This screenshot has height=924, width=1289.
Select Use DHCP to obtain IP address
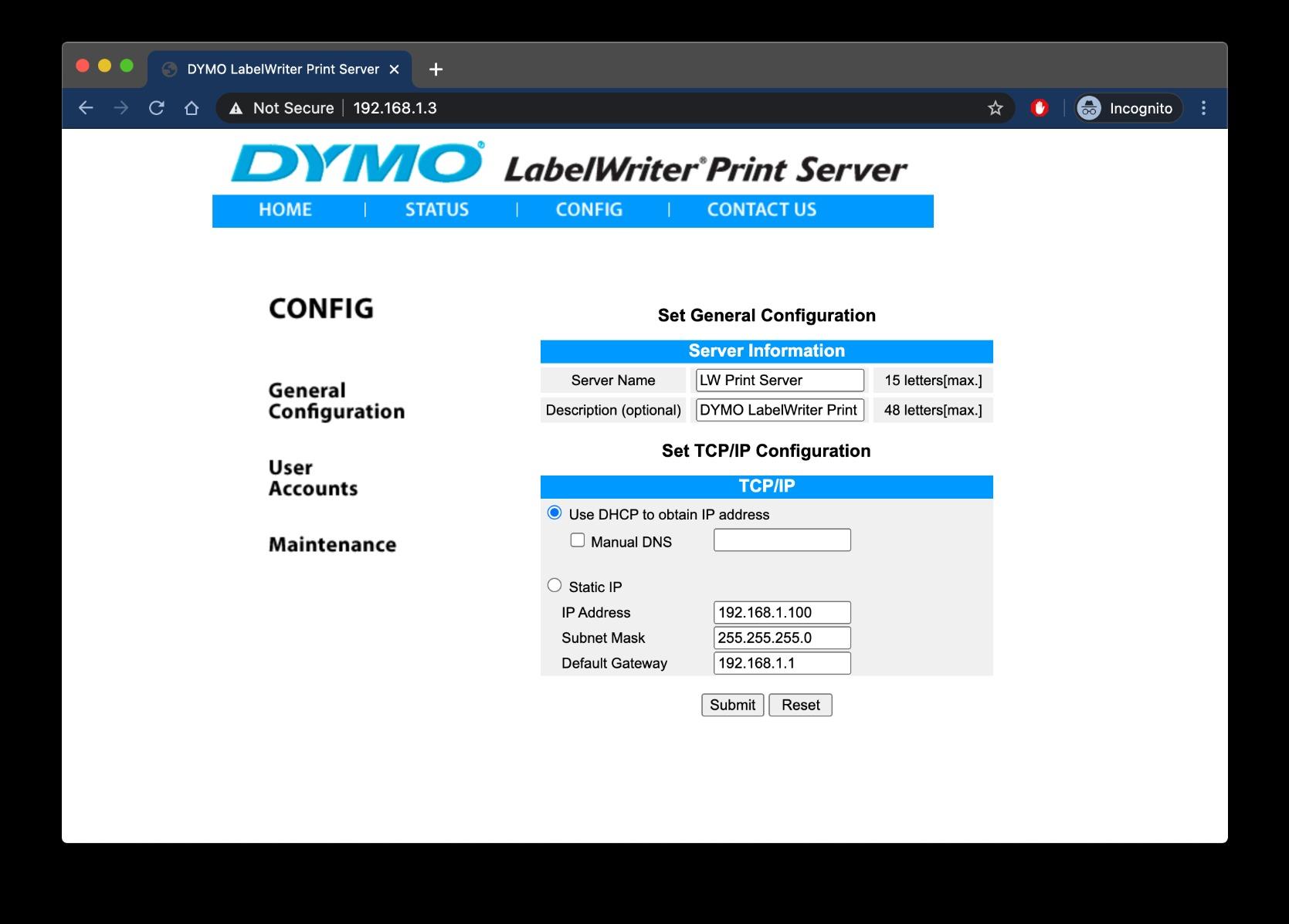[x=555, y=513]
